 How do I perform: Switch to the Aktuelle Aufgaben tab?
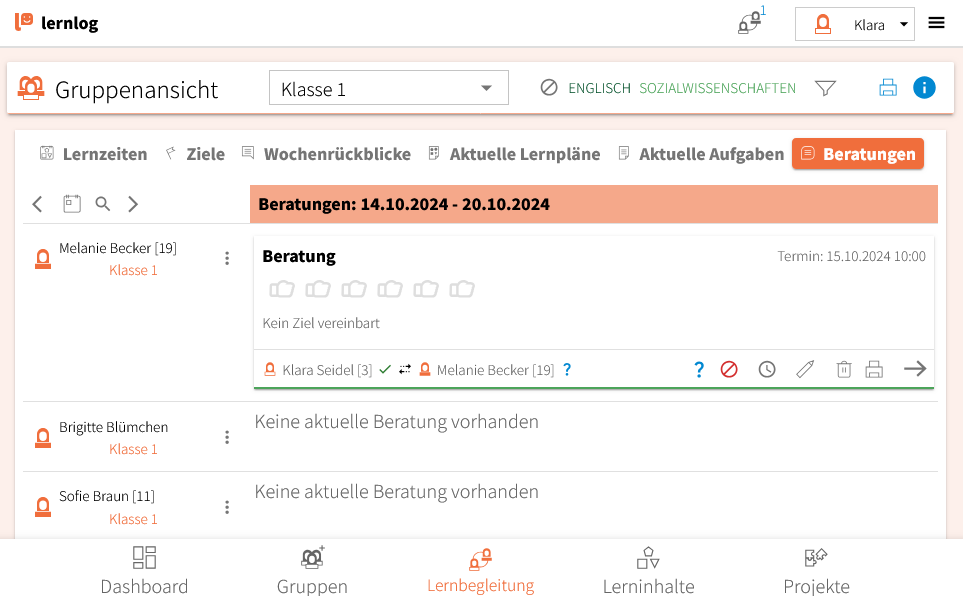[x=701, y=154]
